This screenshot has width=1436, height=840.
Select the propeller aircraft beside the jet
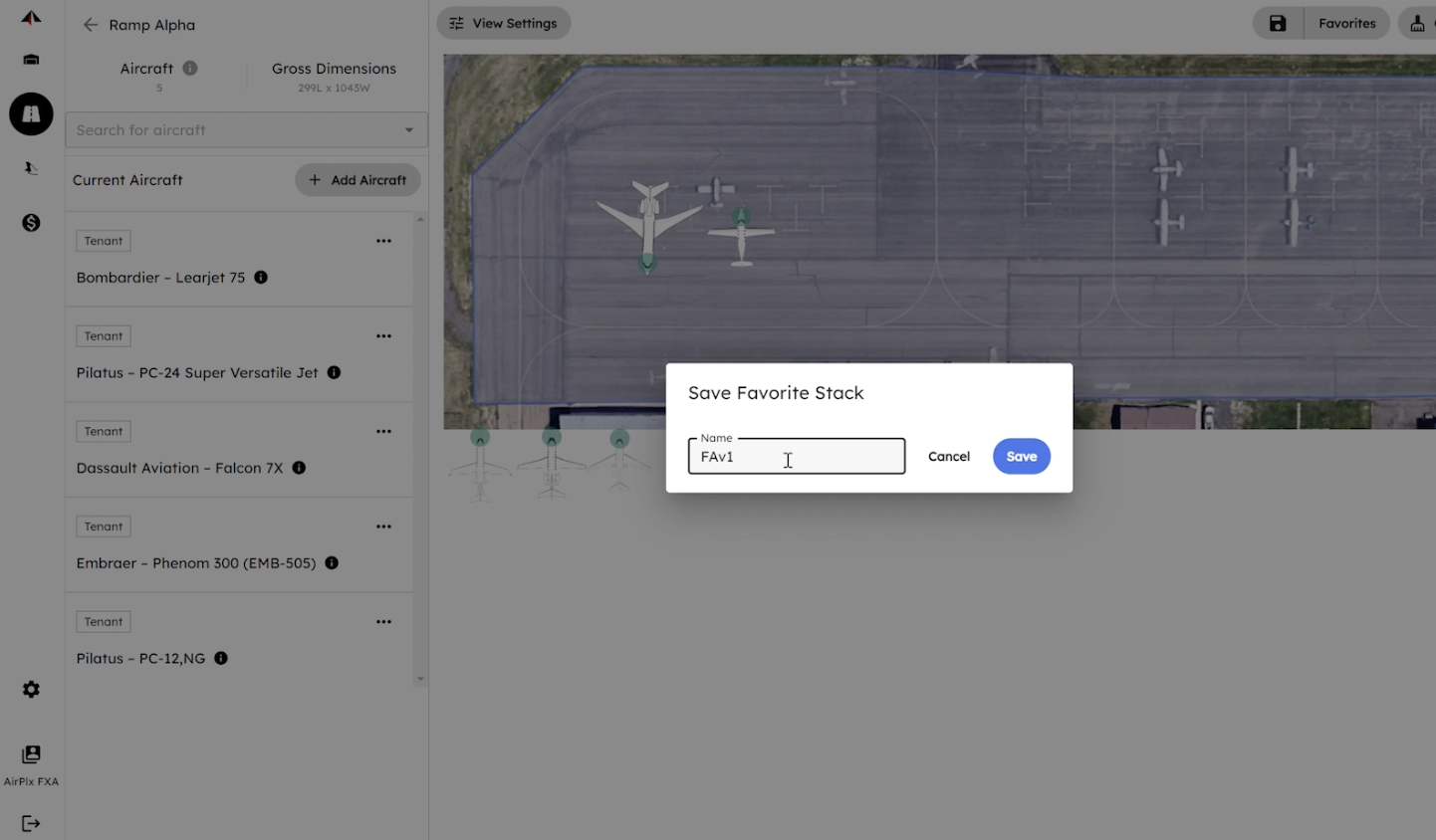(741, 237)
